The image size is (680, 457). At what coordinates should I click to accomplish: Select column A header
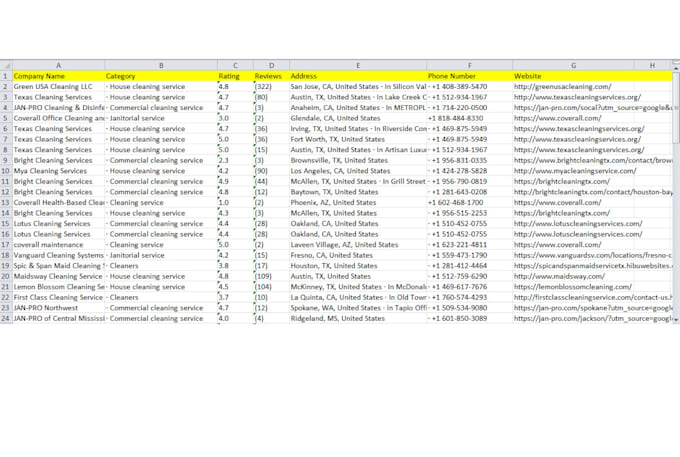tap(59, 65)
